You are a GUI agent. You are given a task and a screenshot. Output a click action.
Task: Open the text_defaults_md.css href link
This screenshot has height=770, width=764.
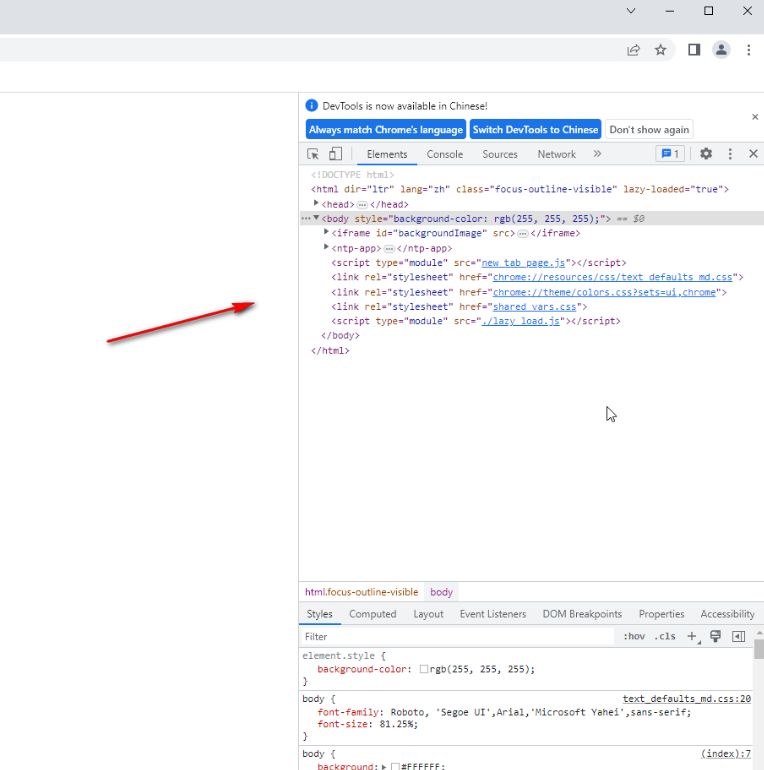[x=612, y=277]
